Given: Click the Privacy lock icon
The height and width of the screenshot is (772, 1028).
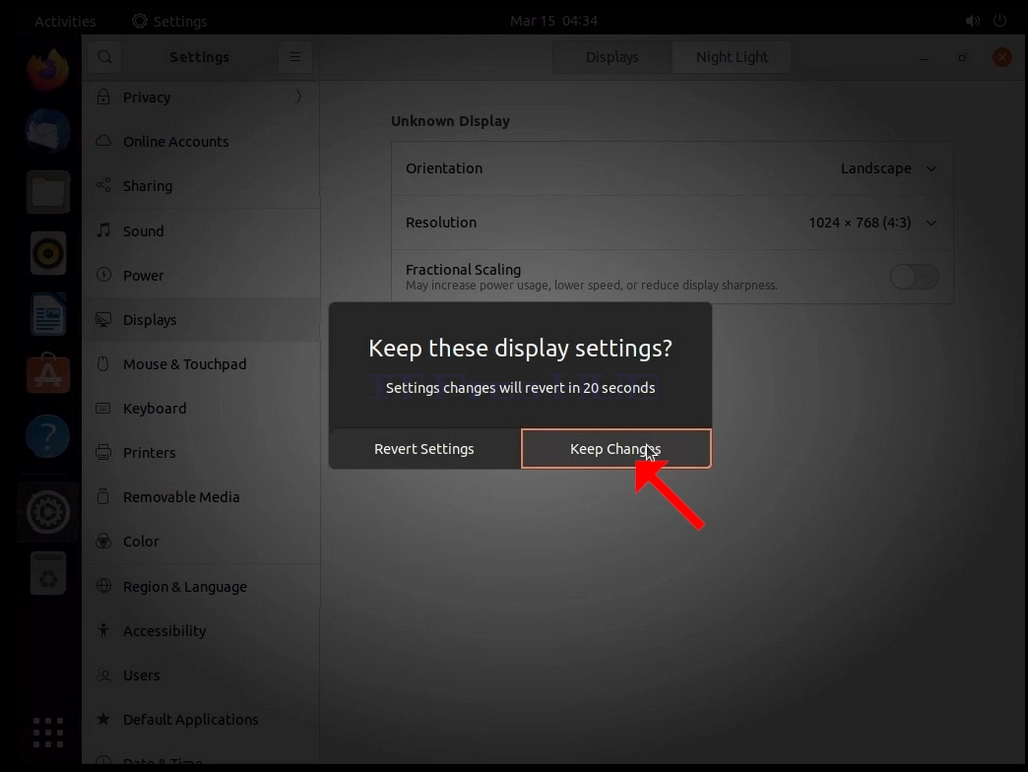Looking at the screenshot, I should click(x=103, y=97).
